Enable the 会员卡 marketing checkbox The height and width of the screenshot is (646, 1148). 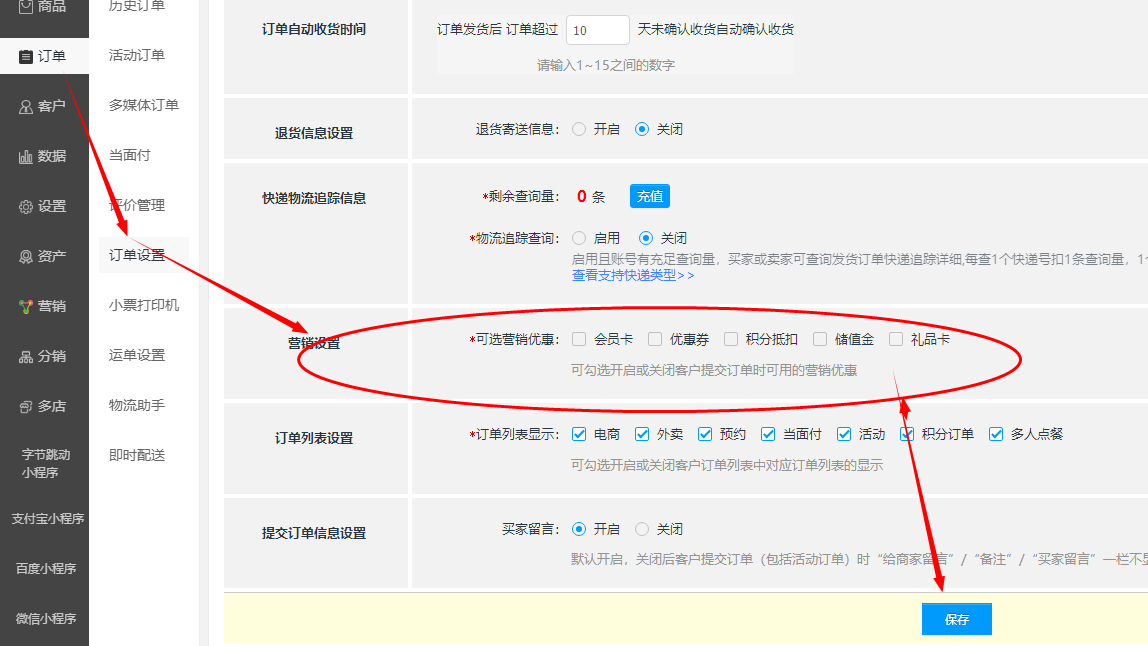[x=579, y=339]
